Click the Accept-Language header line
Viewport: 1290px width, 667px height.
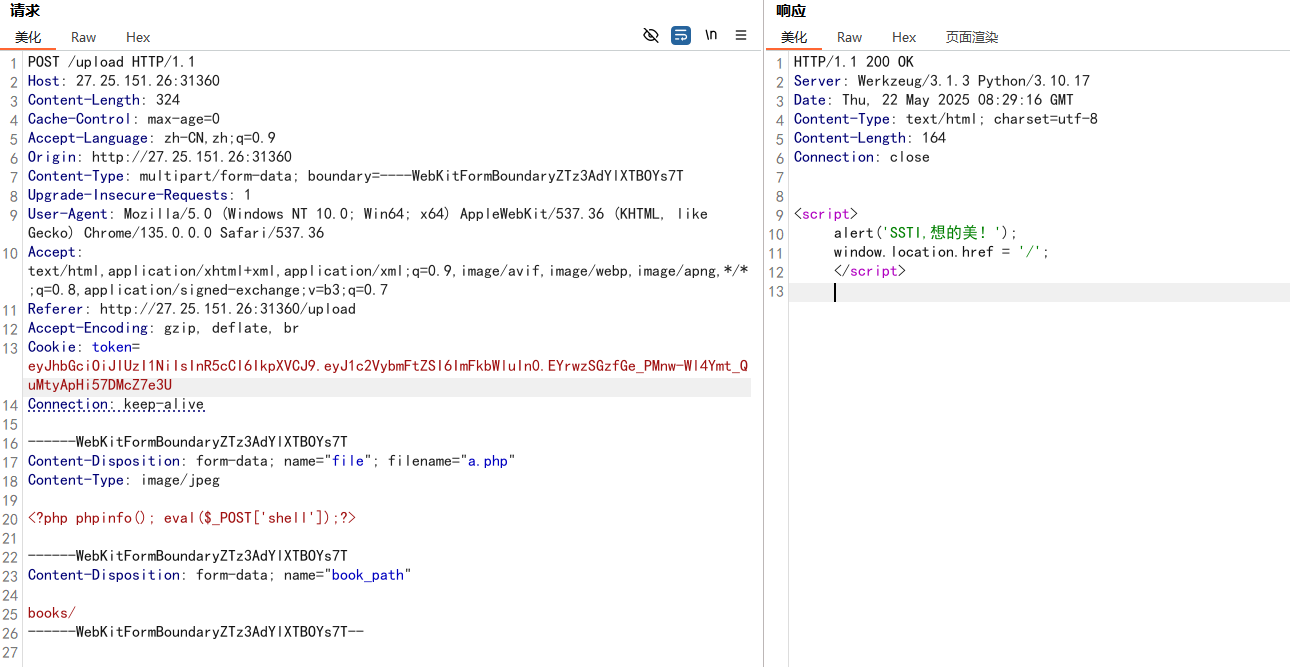coord(152,138)
